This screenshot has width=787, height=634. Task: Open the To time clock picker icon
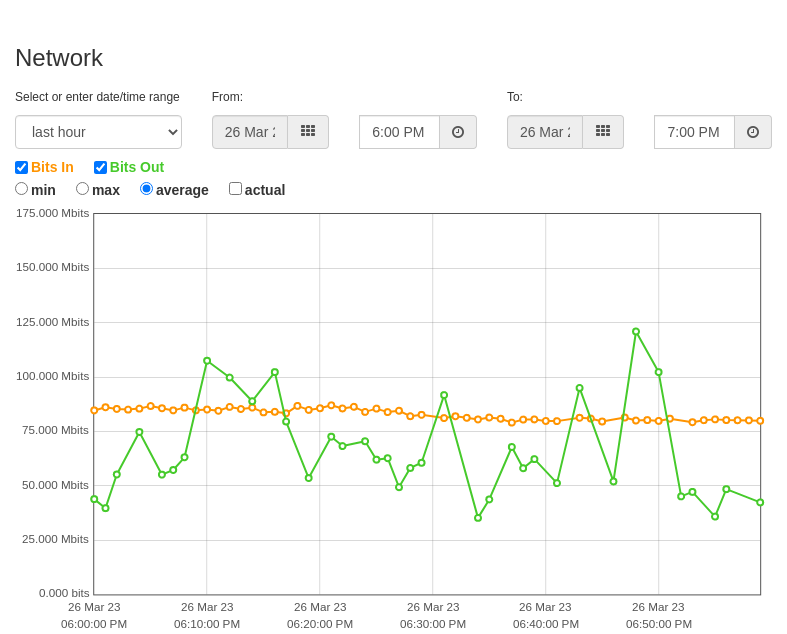click(x=753, y=132)
